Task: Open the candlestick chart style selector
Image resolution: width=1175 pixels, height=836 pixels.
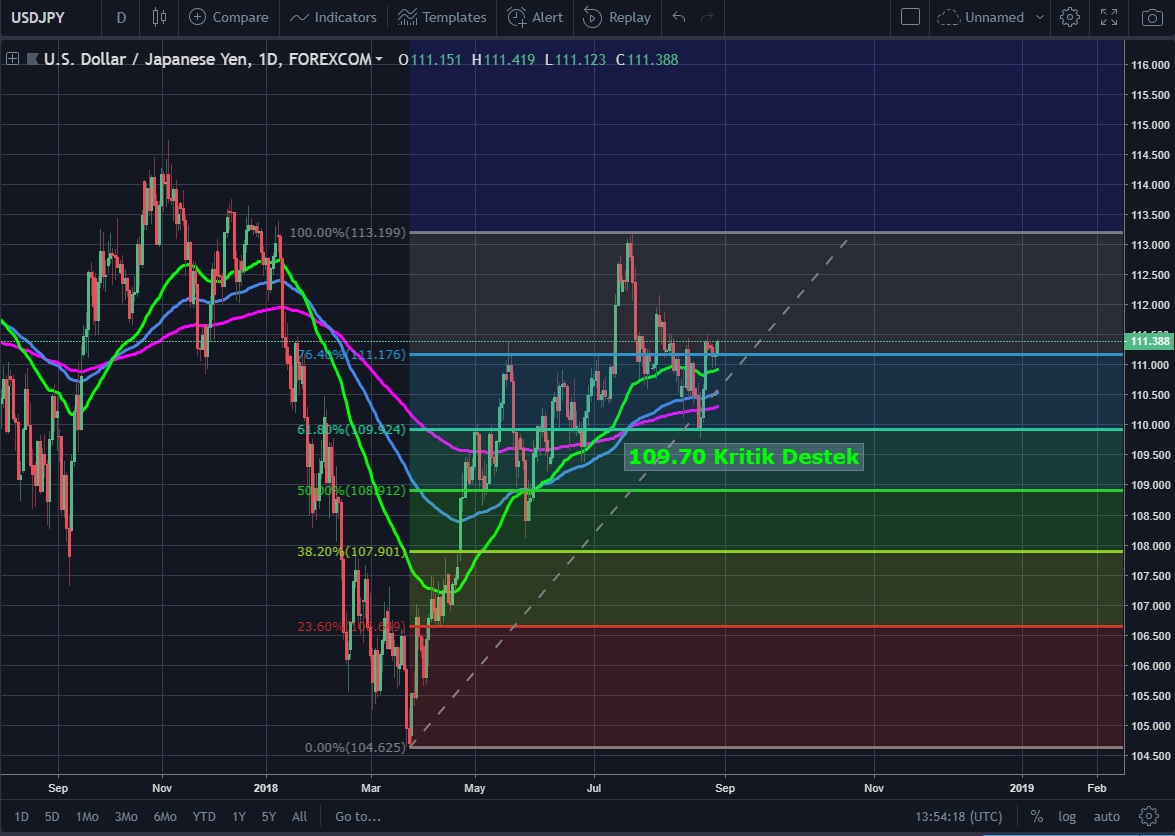Action: (x=159, y=17)
